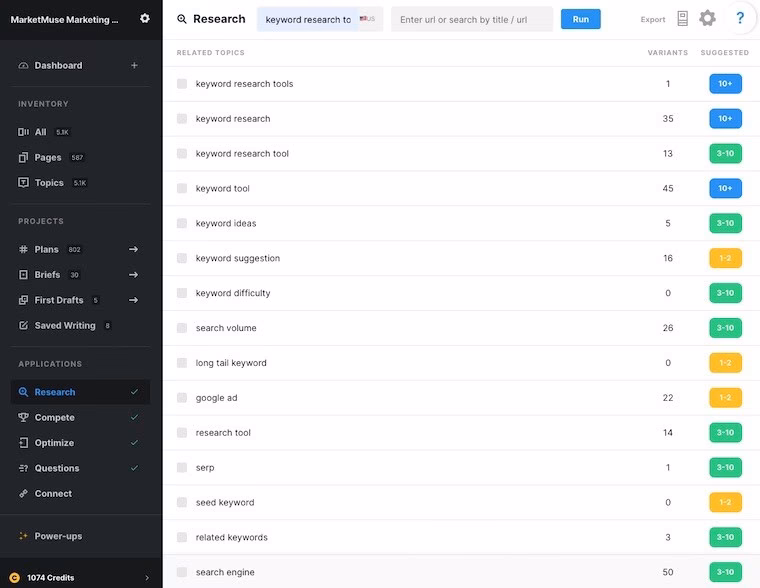The image size is (760, 588).
Task: Click the help question mark icon
Action: point(740,19)
